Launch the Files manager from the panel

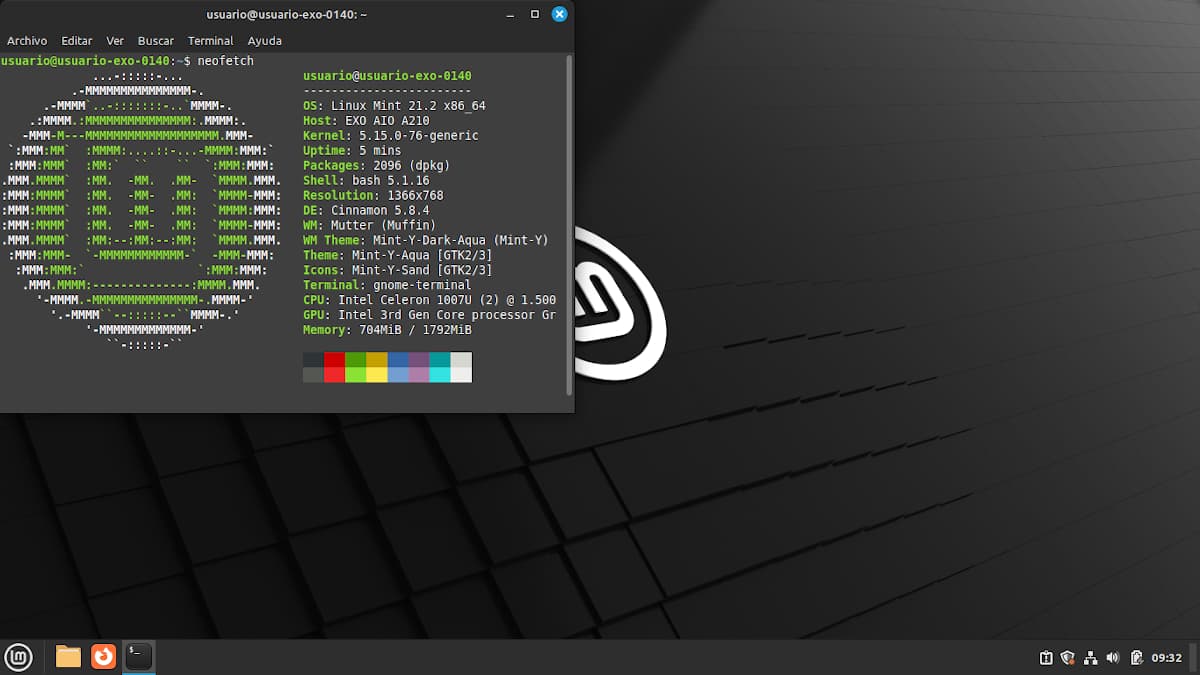click(68, 656)
